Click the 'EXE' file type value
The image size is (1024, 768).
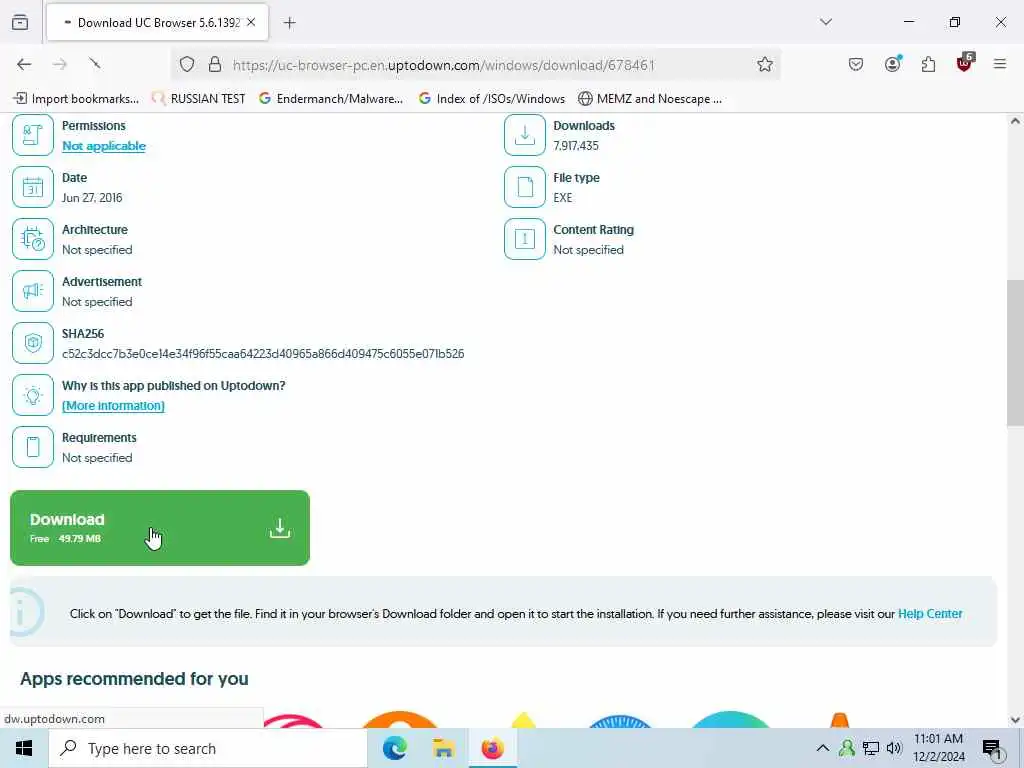click(563, 198)
